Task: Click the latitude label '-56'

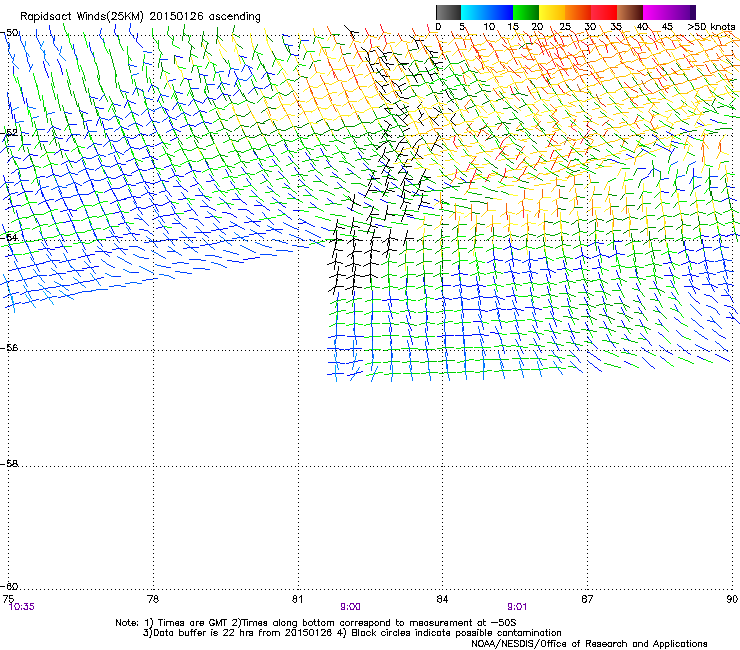Action: (9, 347)
